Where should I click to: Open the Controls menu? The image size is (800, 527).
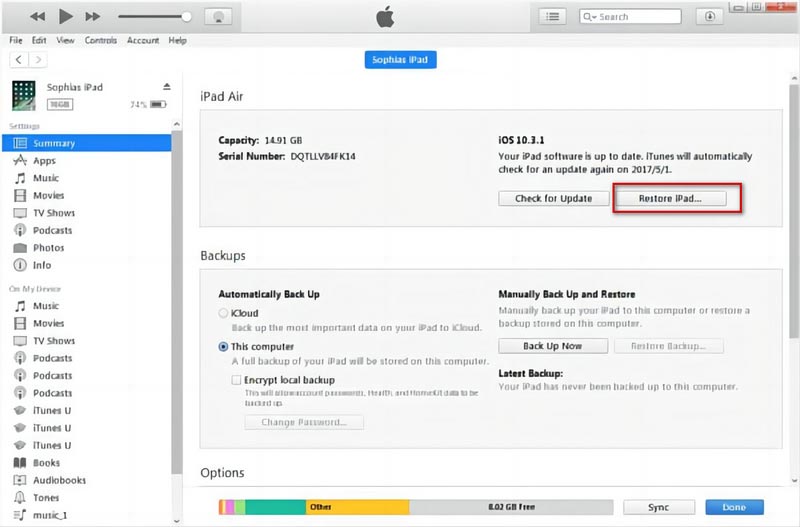point(101,40)
